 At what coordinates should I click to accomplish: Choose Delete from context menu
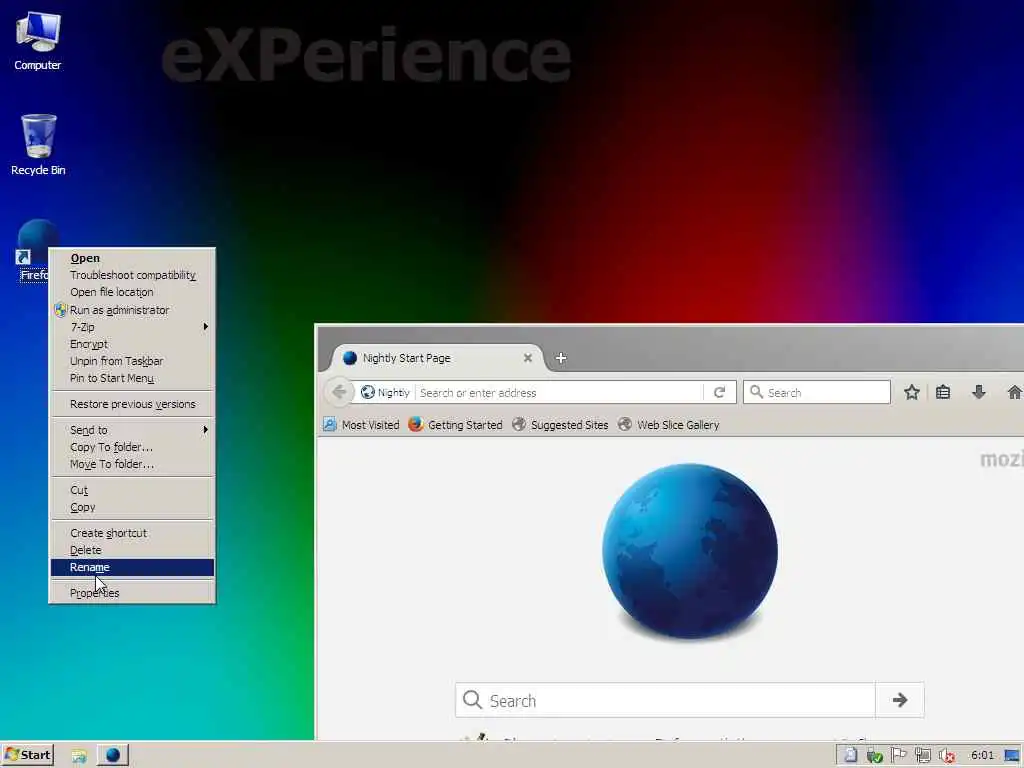tap(133, 550)
